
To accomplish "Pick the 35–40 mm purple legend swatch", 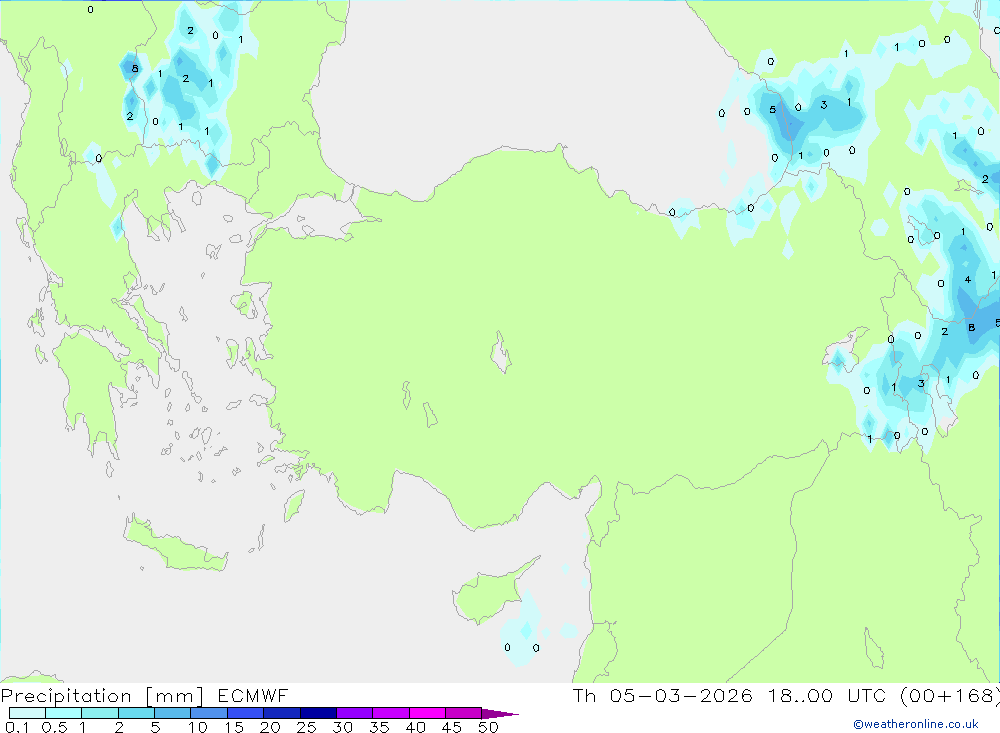I will (x=391, y=713).
